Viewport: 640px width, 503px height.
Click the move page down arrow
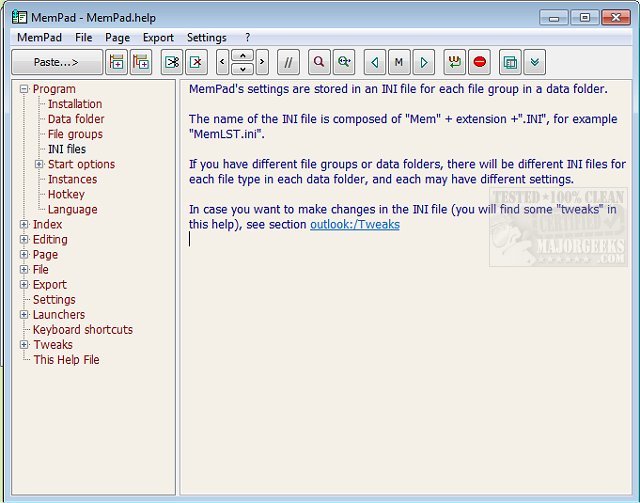tap(242, 69)
